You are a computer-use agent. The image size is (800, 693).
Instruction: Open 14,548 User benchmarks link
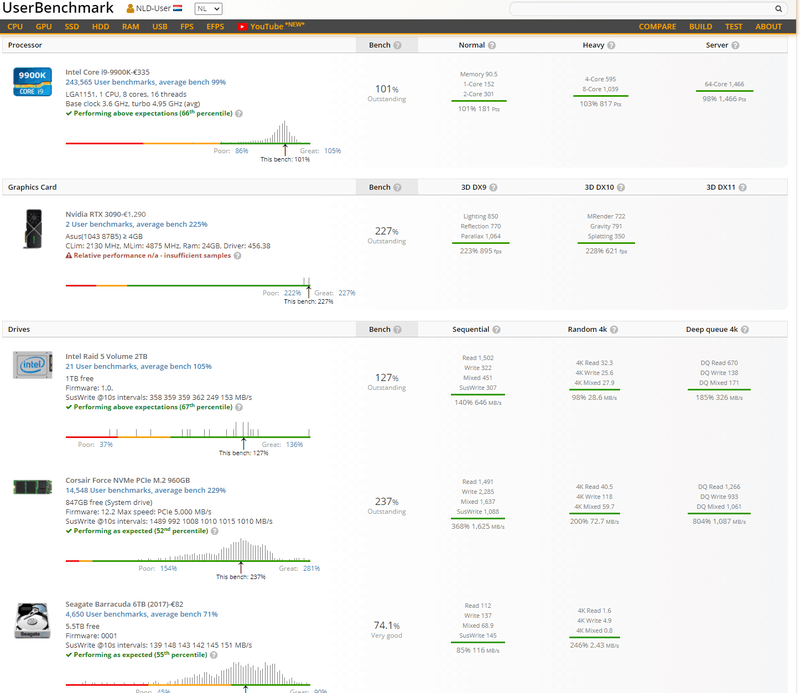pos(145,490)
